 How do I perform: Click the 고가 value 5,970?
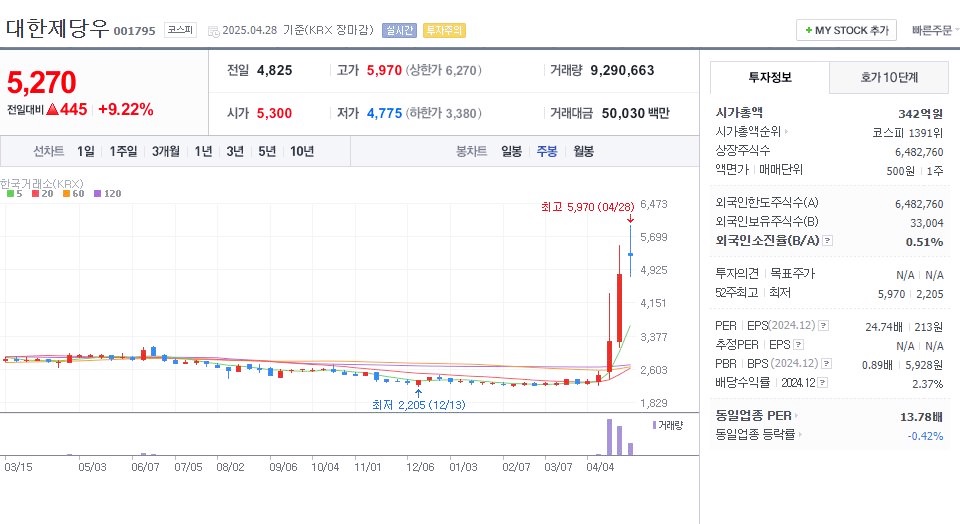pyautogui.click(x=384, y=70)
